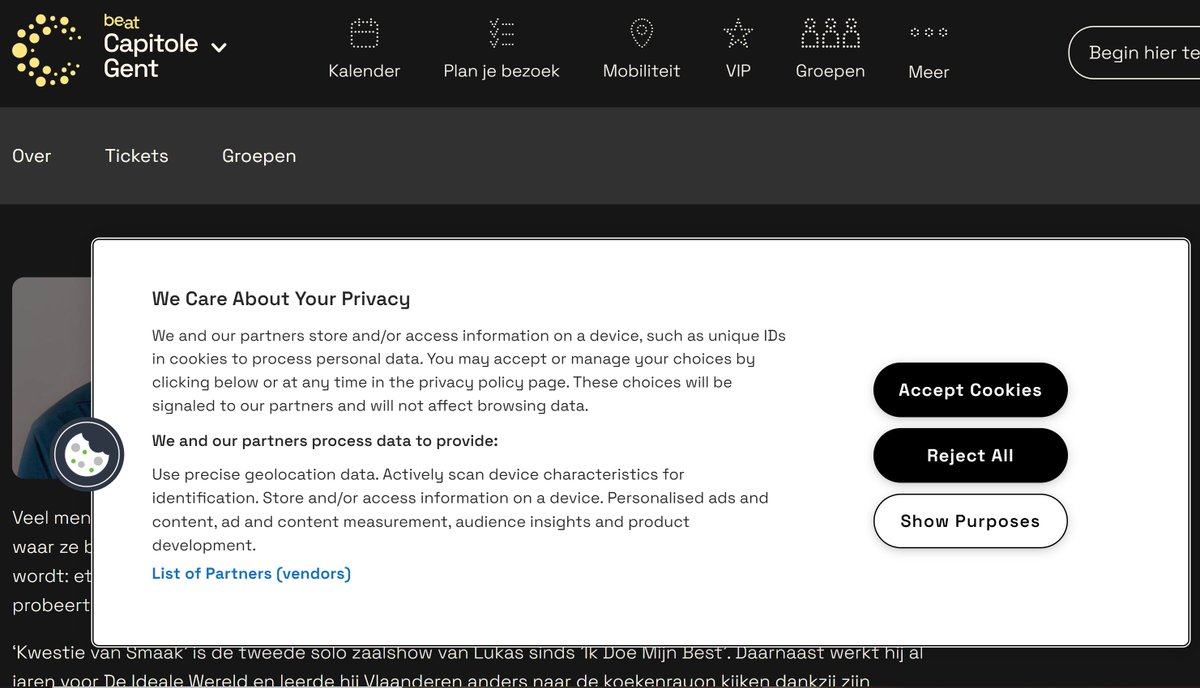
Task: Click the Groepen people icon
Action: point(830,33)
